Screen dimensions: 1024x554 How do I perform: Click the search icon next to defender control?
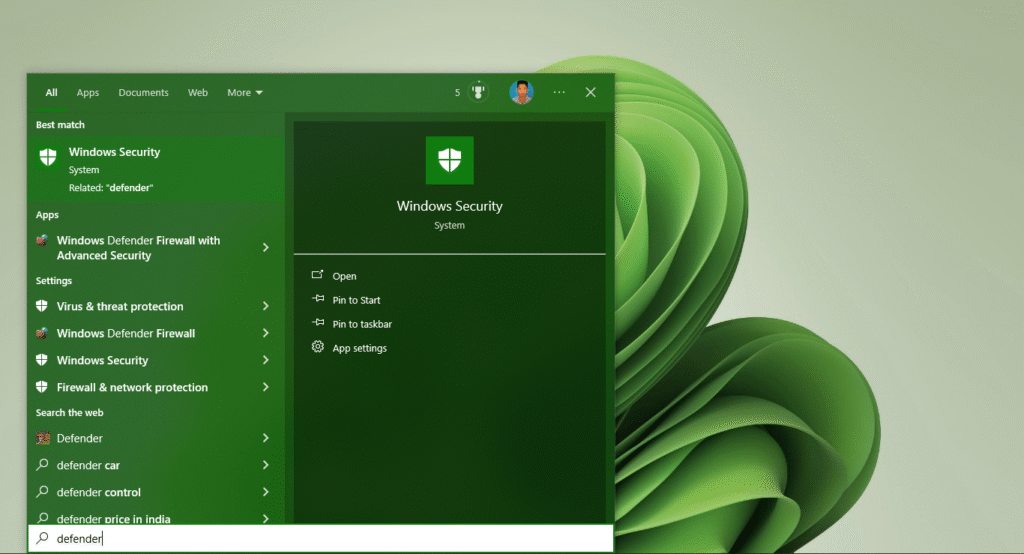(42, 491)
